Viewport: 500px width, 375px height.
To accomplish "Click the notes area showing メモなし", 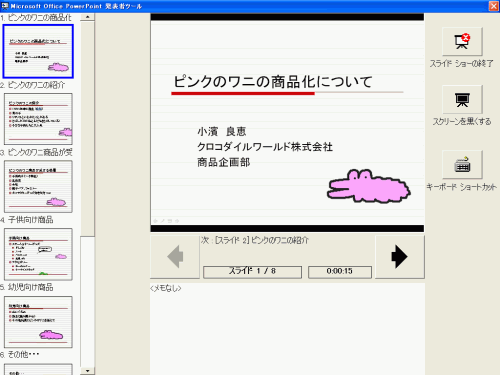I will (x=287, y=329).
